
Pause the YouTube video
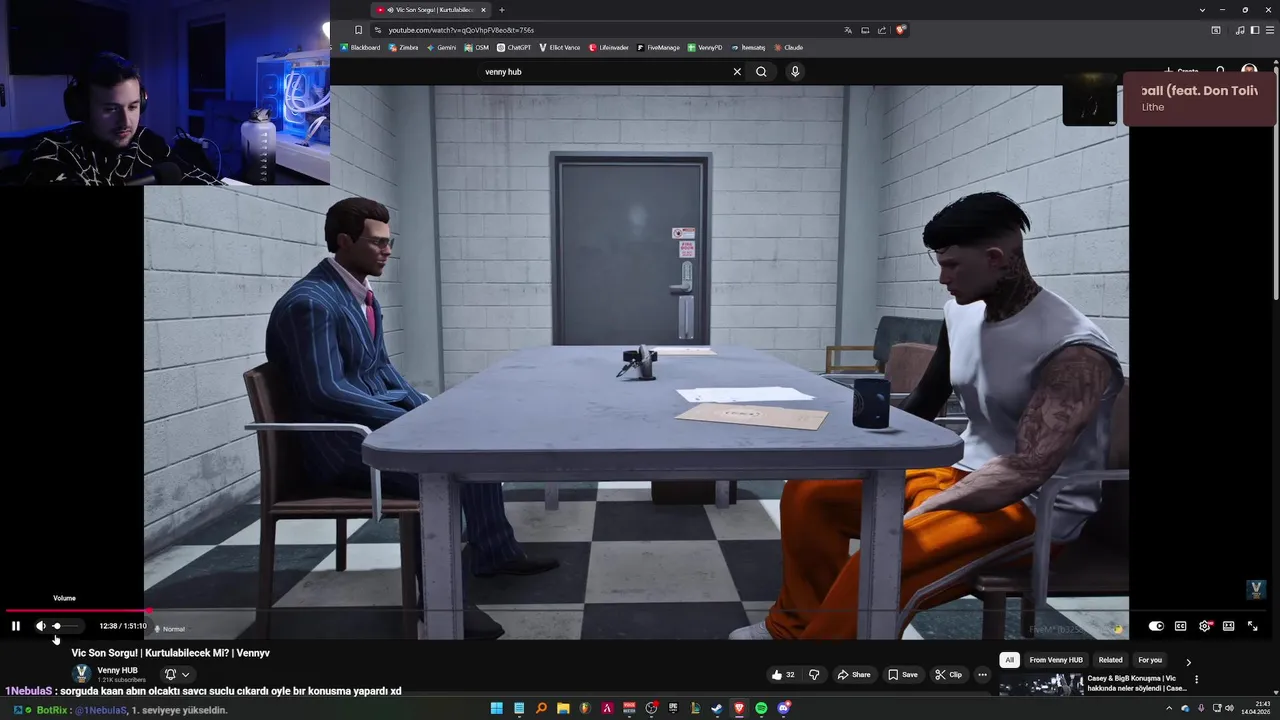tap(16, 626)
